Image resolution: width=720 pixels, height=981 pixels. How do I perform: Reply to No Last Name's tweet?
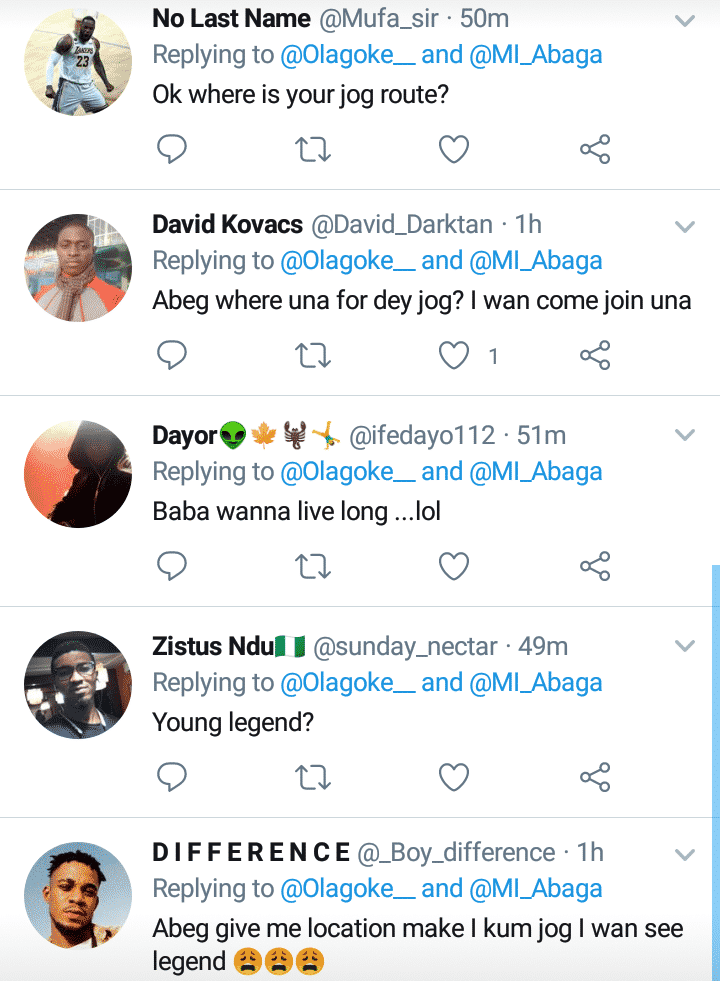(x=173, y=150)
